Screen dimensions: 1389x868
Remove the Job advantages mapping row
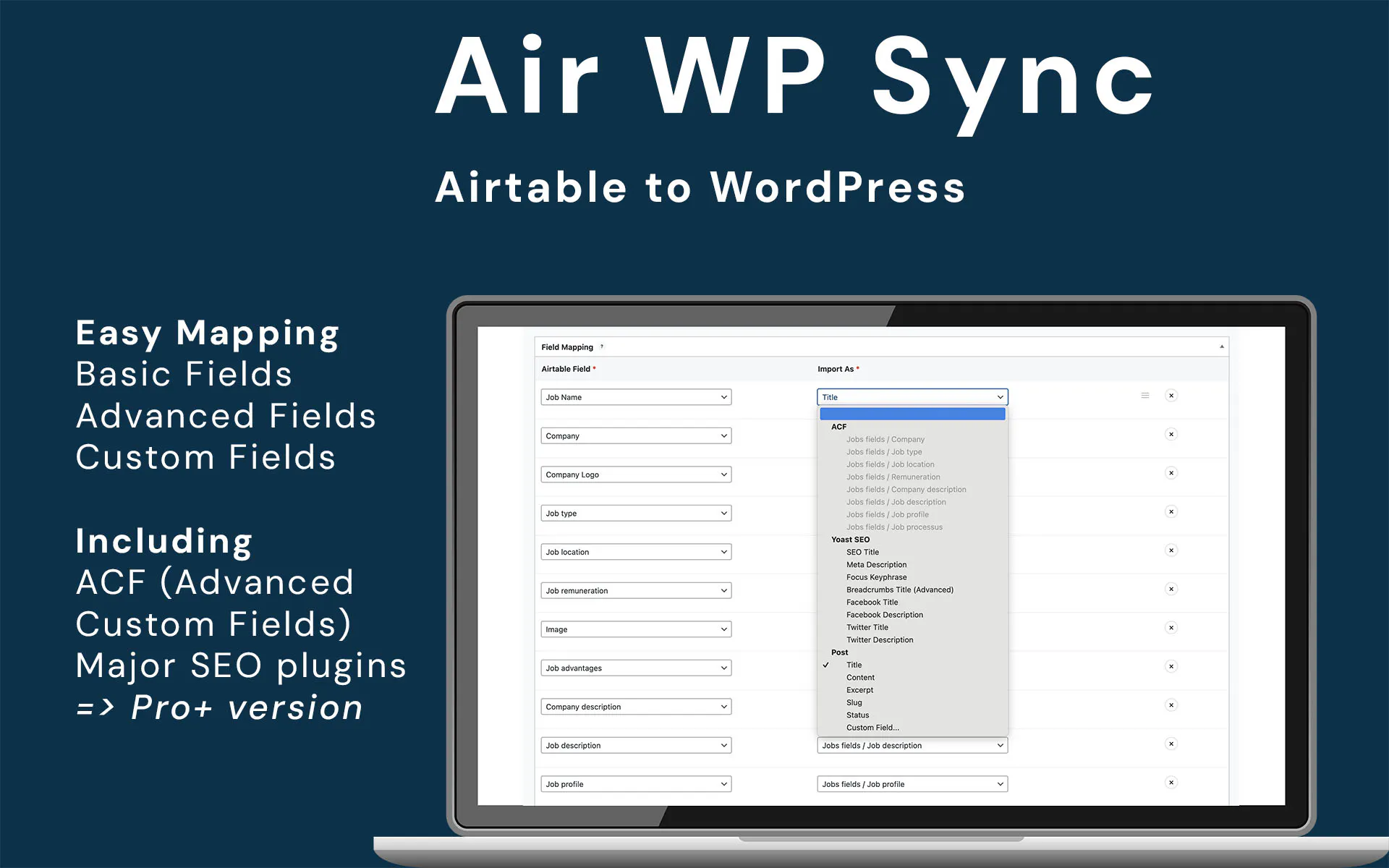(1171, 666)
